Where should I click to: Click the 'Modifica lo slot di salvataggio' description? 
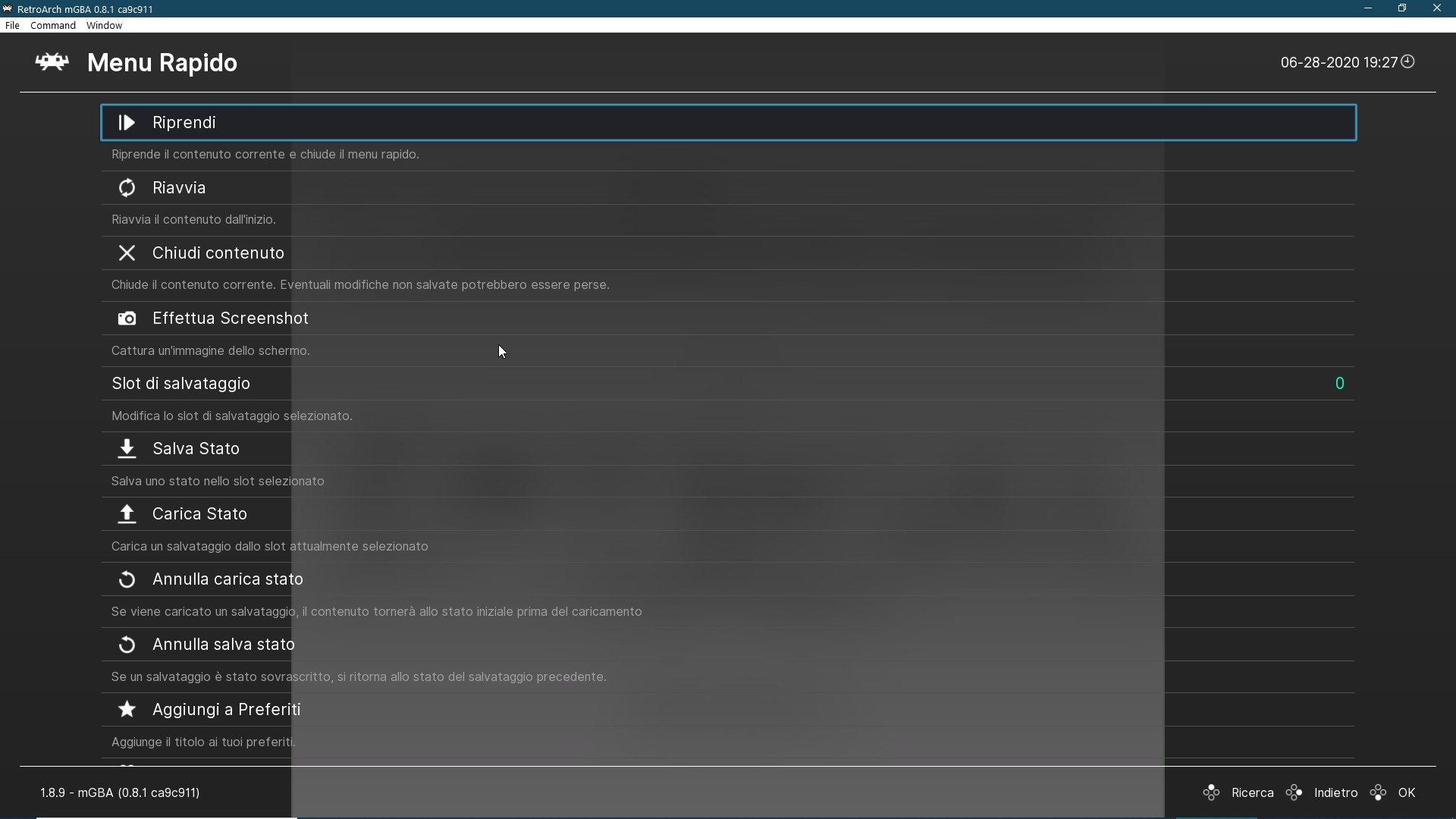[232, 416]
